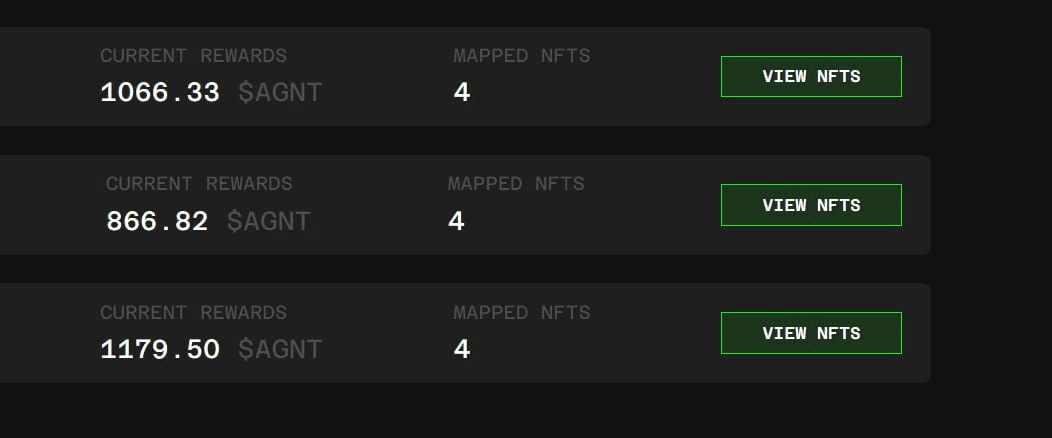Click MAPPED NFTS label in the 1179.50 row

[x=522, y=313]
